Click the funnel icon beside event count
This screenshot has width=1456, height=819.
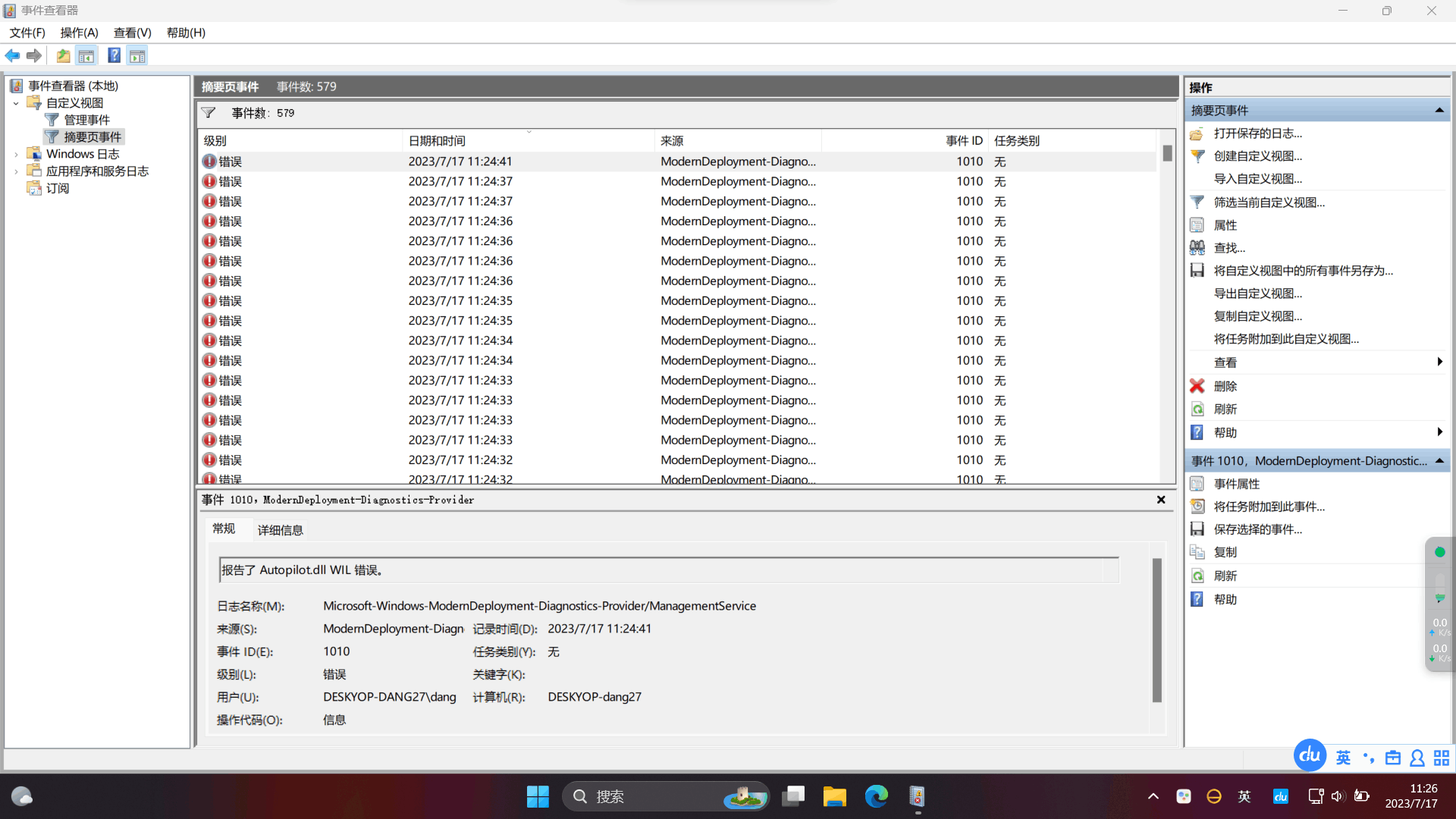(x=209, y=113)
